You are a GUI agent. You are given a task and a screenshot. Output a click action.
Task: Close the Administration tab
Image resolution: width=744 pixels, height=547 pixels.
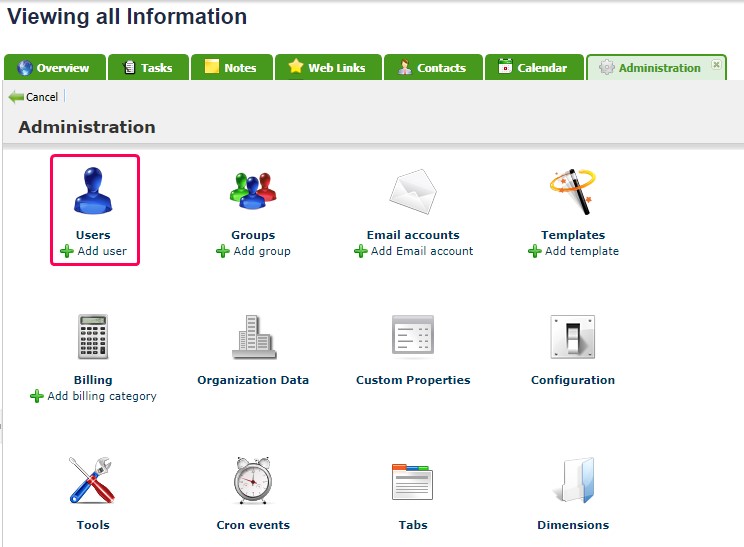click(x=716, y=64)
